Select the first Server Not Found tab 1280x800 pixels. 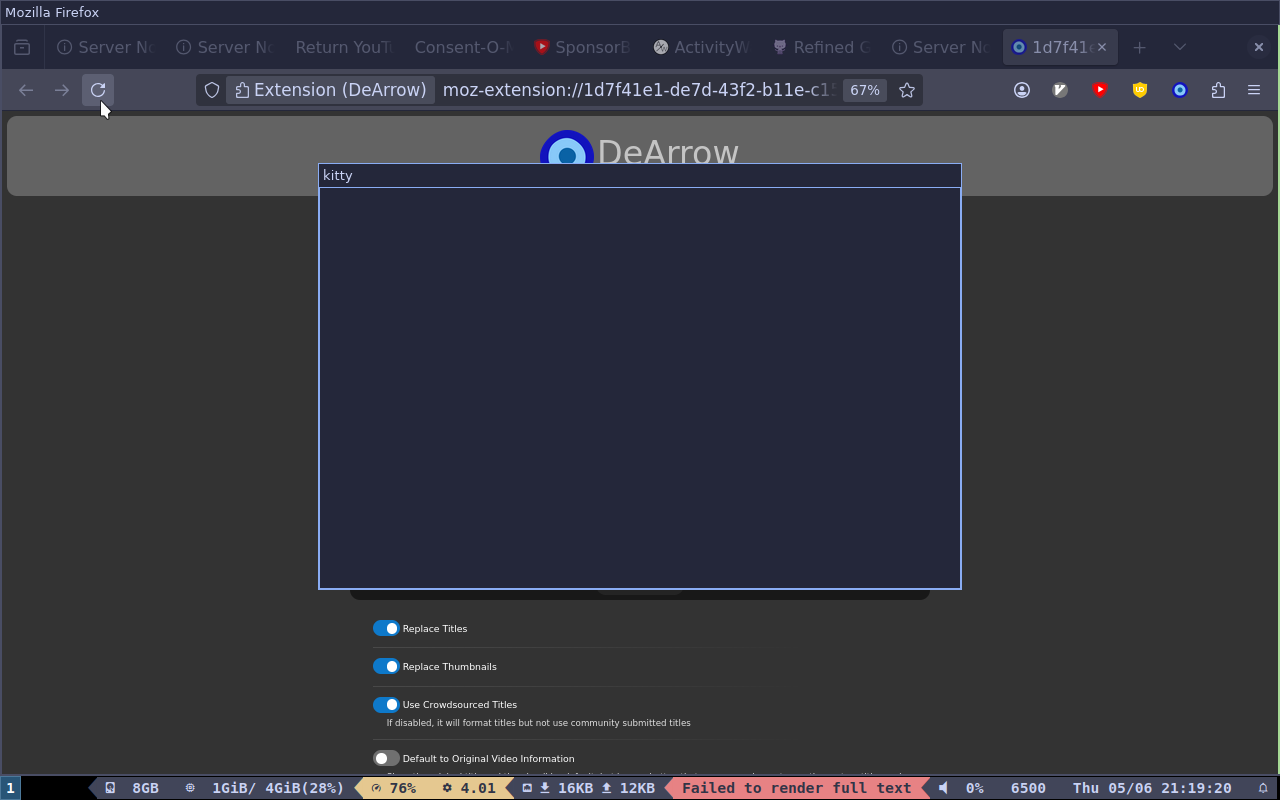pyautogui.click(x=106, y=47)
